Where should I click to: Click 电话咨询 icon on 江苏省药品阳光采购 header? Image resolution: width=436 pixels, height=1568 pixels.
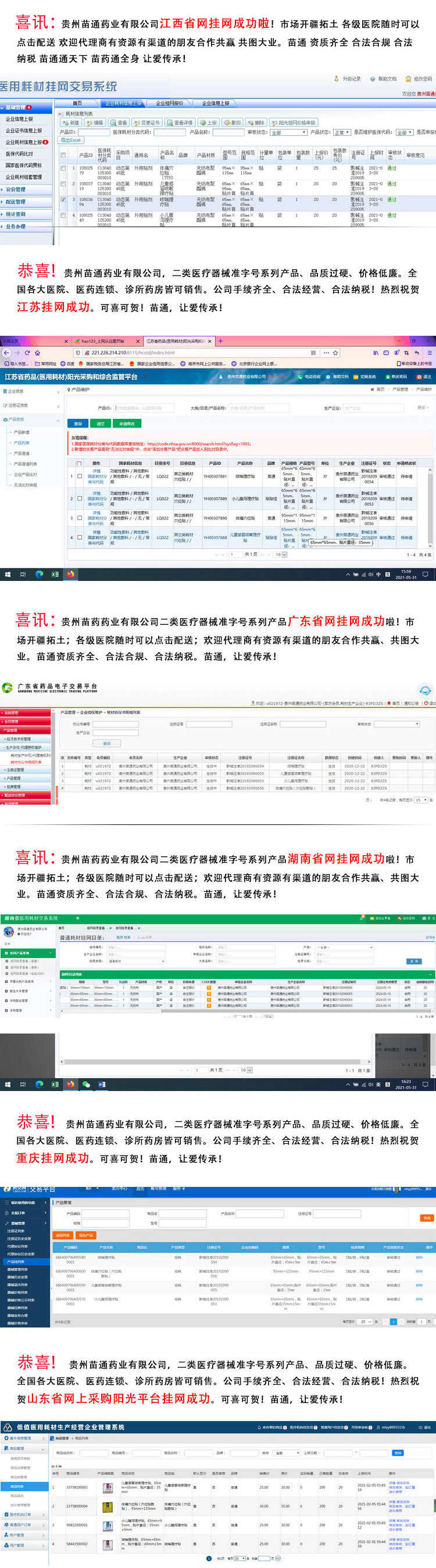pyautogui.click(x=301, y=377)
